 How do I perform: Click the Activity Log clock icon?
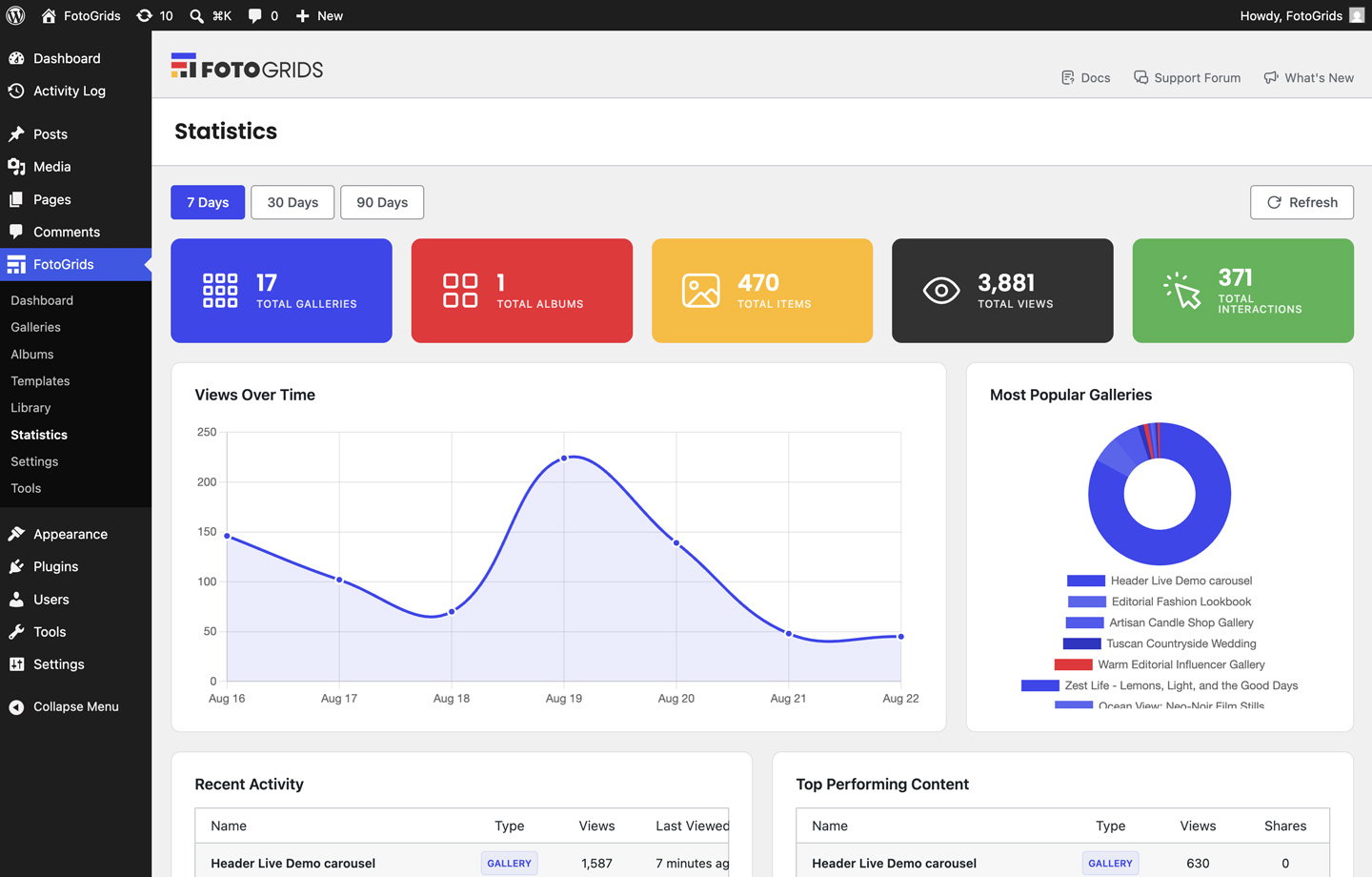(16, 91)
